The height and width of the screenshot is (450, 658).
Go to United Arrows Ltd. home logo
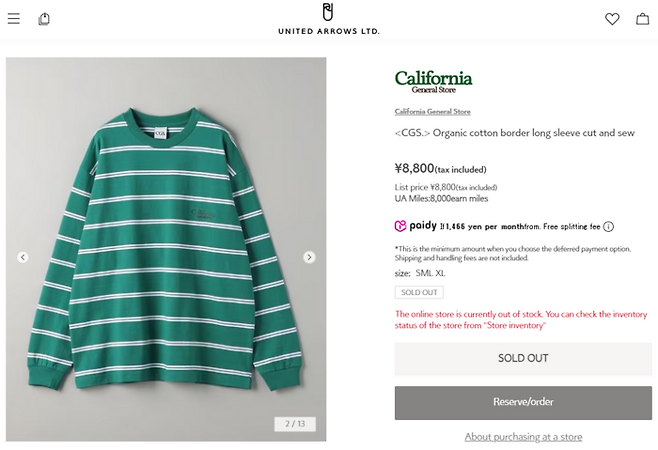(329, 19)
